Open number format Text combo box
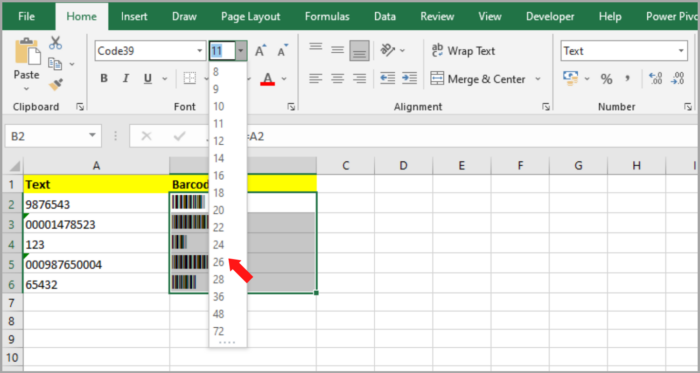The width and height of the screenshot is (700, 373). [x=624, y=51]
